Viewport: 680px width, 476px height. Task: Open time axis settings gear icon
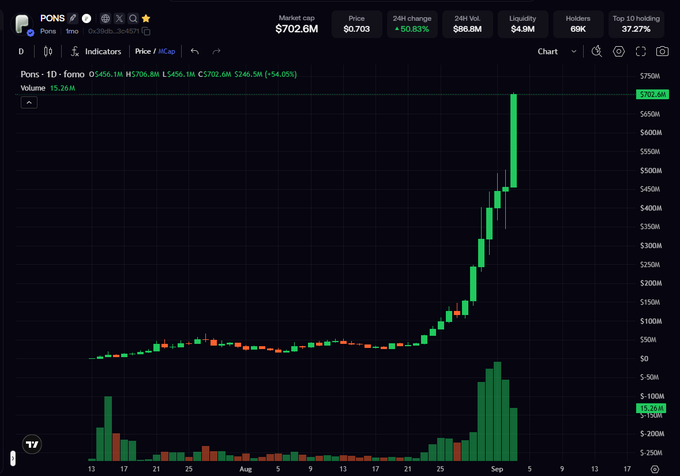655,469
